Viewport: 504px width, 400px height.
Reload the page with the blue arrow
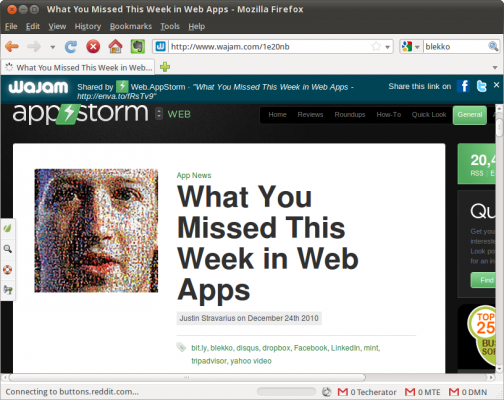71,47
